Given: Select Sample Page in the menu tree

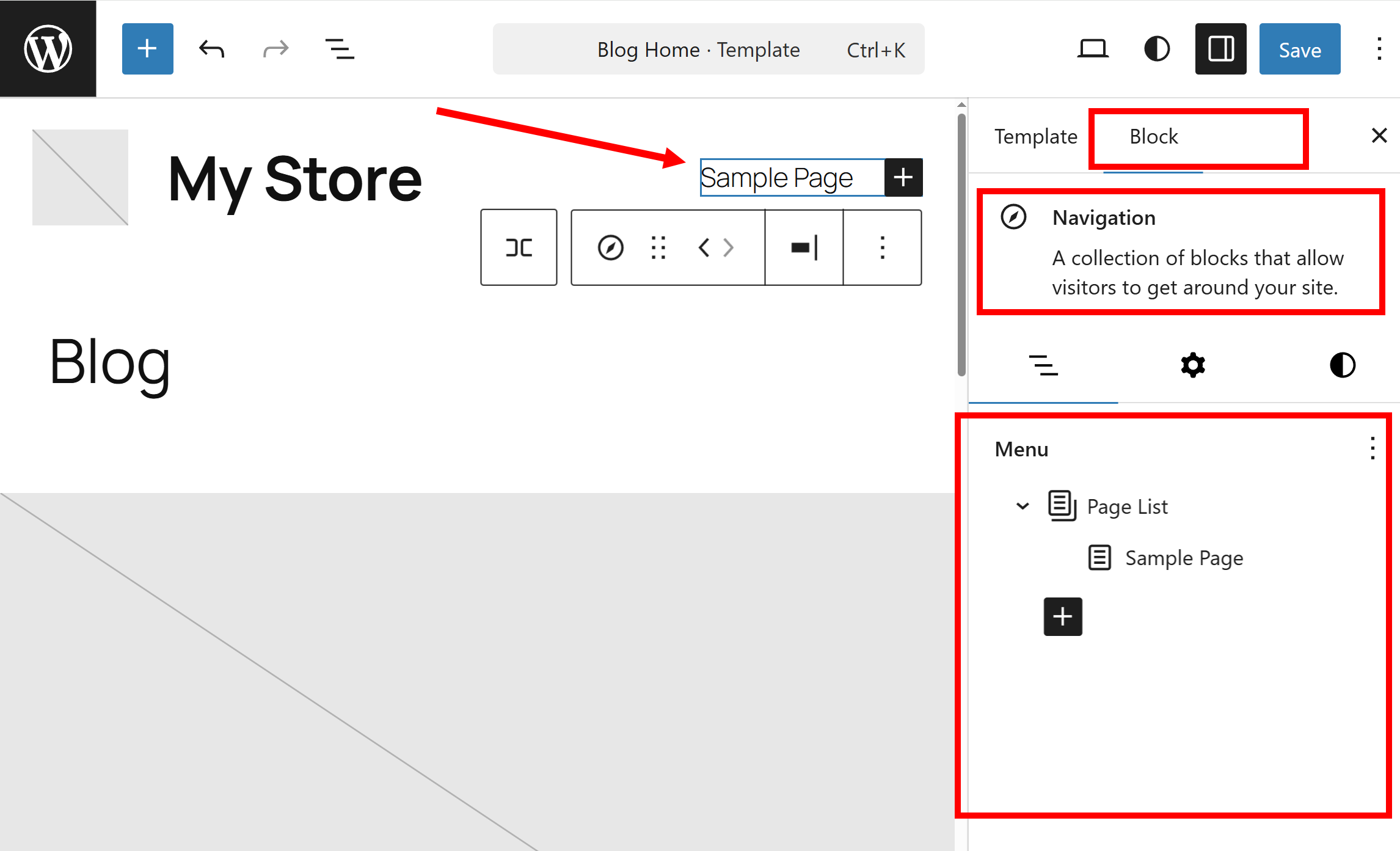Looking at the screenshot, I should (x=1184, y=558).
